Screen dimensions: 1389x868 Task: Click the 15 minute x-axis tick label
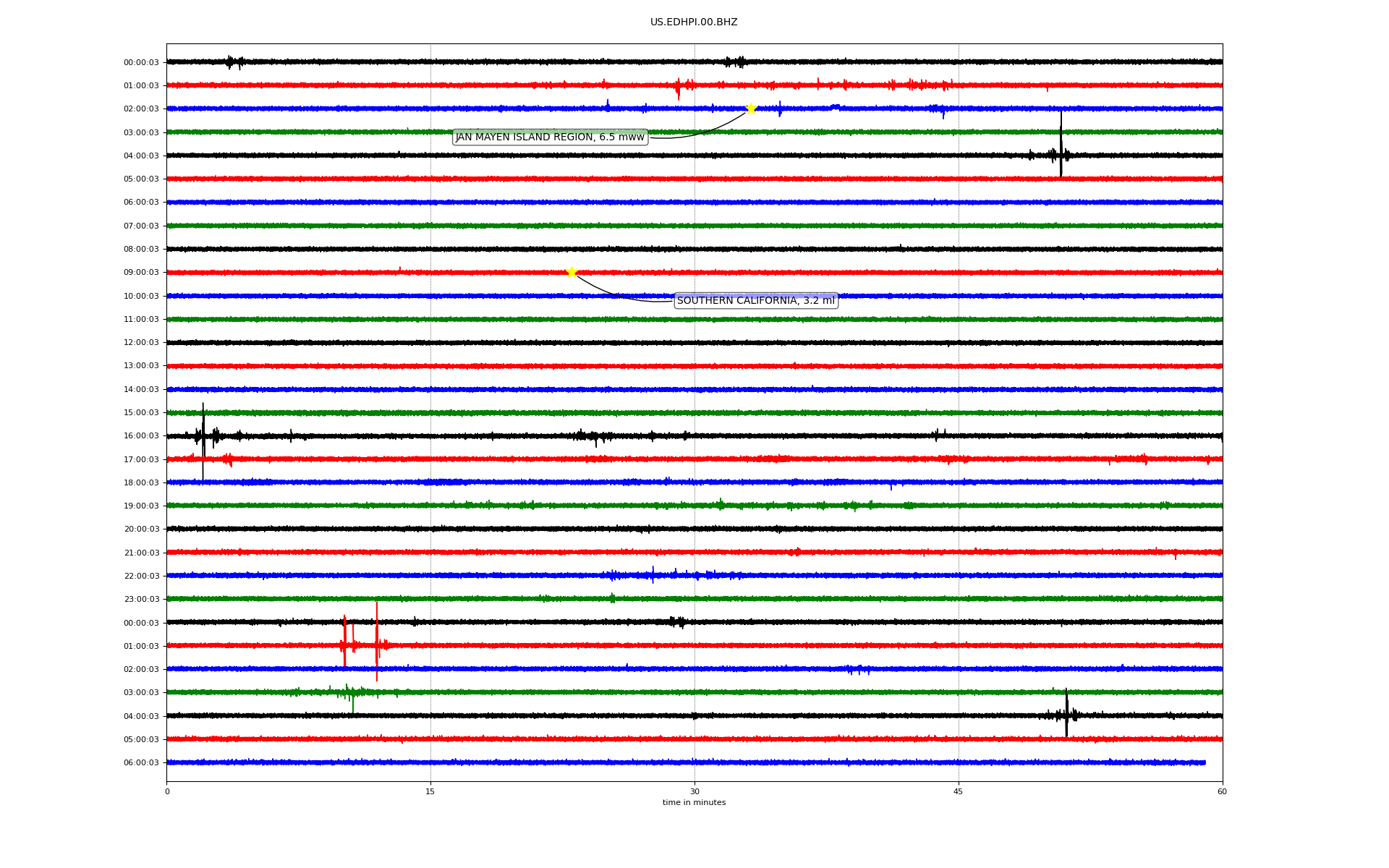[430, 791]
